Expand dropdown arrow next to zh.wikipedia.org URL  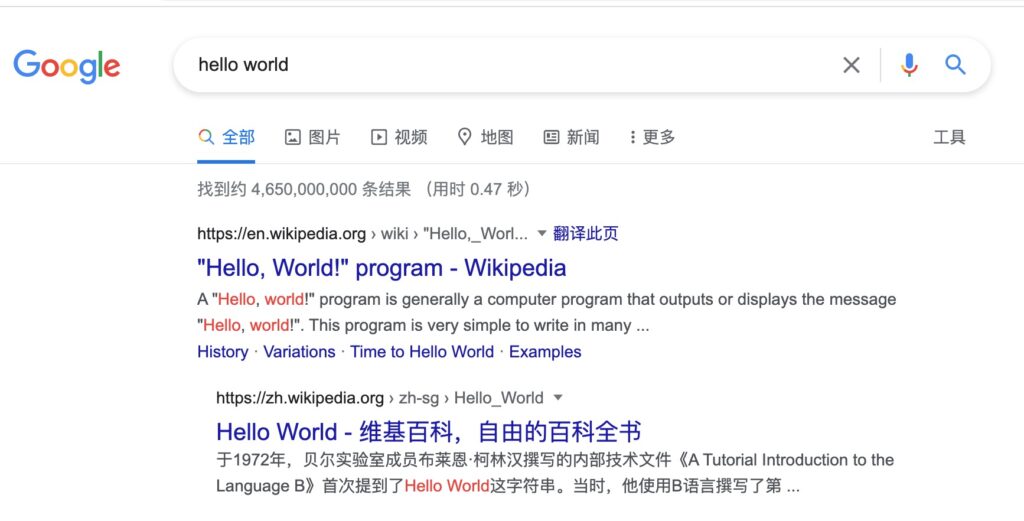558,398
